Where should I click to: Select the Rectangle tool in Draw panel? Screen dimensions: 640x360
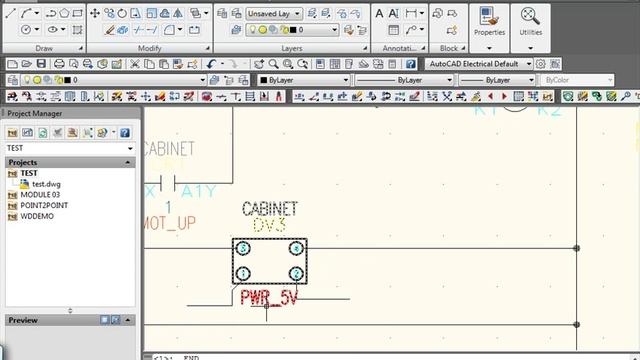click(x=77, y=13)
